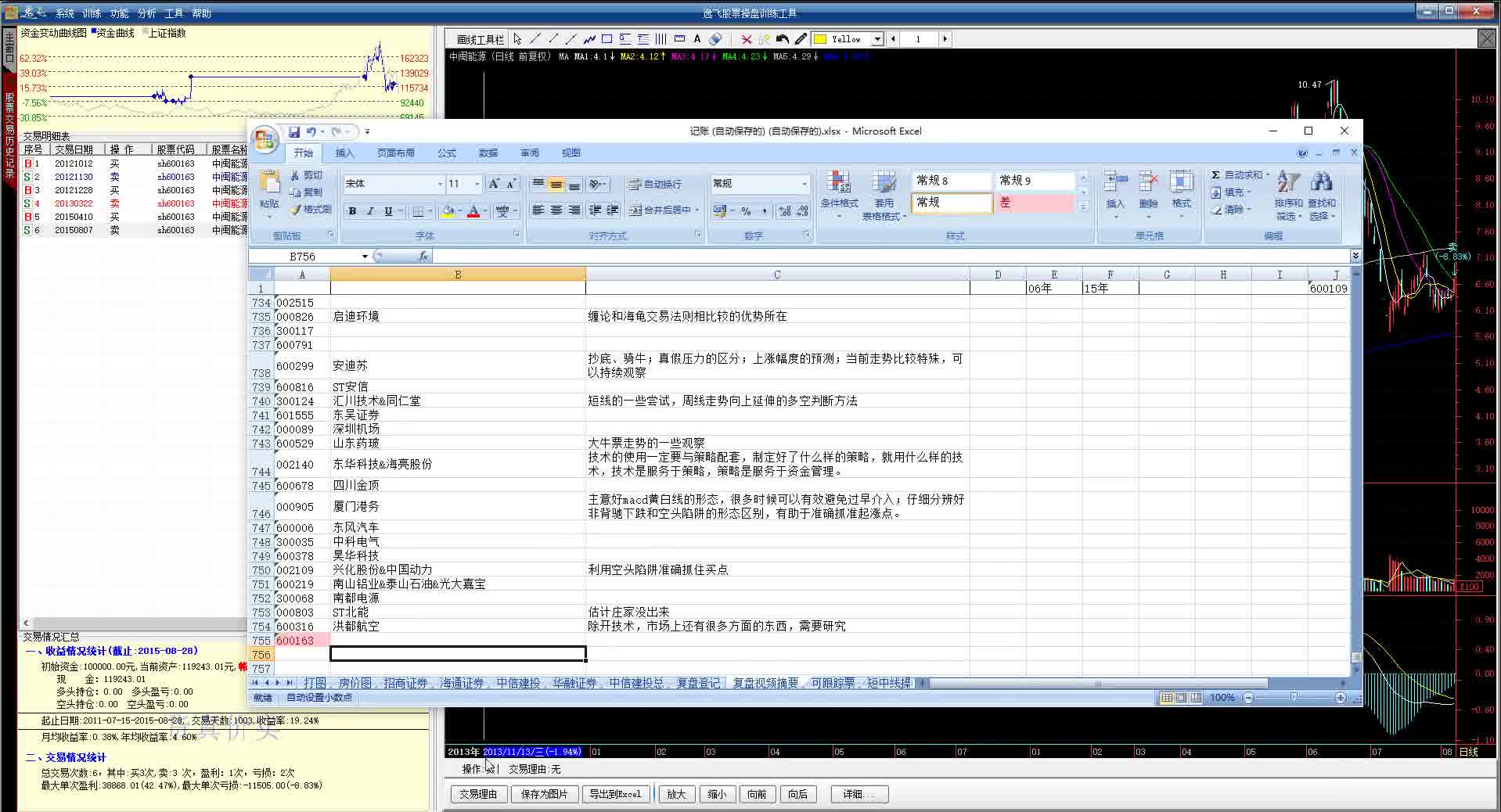
Task: Toggle align text left button
Action: point(538,210)
